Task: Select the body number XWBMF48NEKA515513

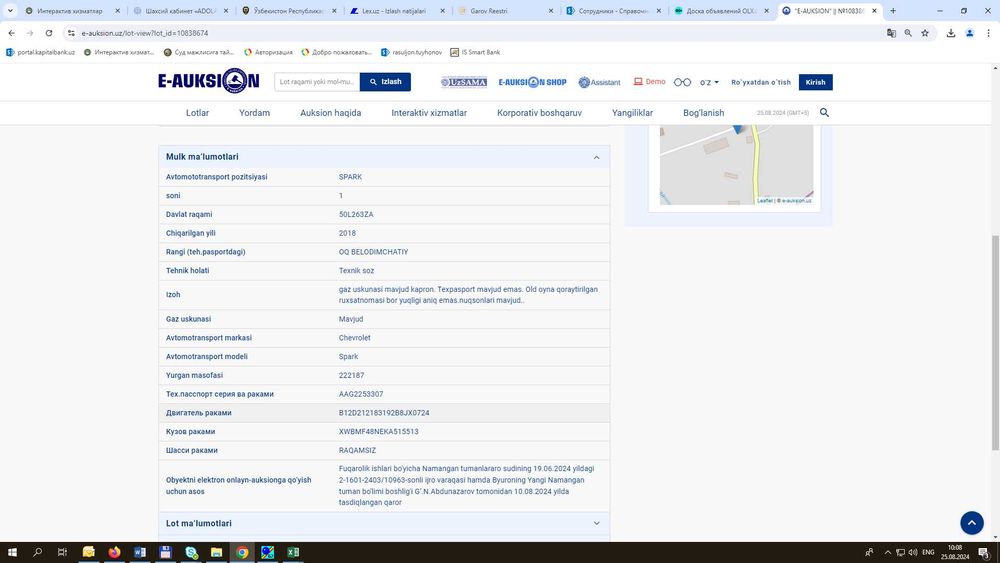Action: pos(378,432)
